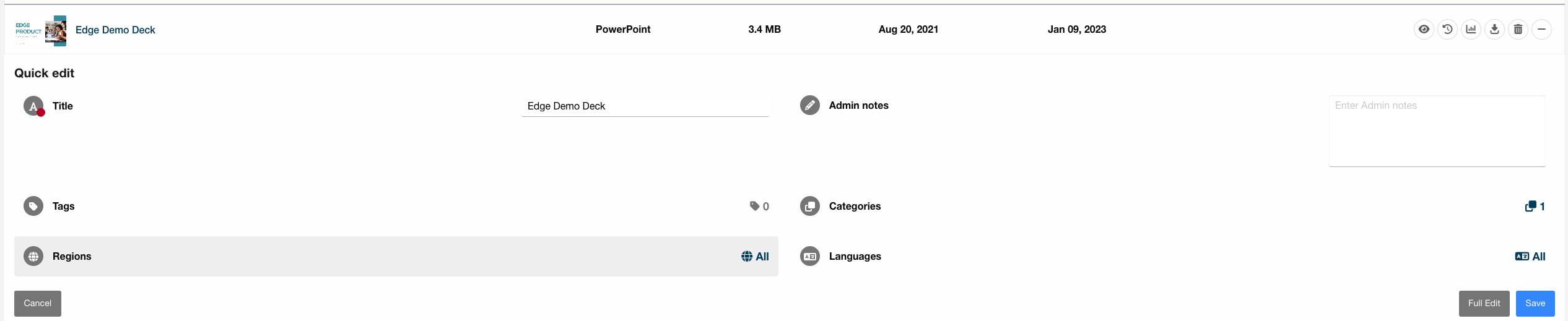Click the Languages icon

[809, 256]
